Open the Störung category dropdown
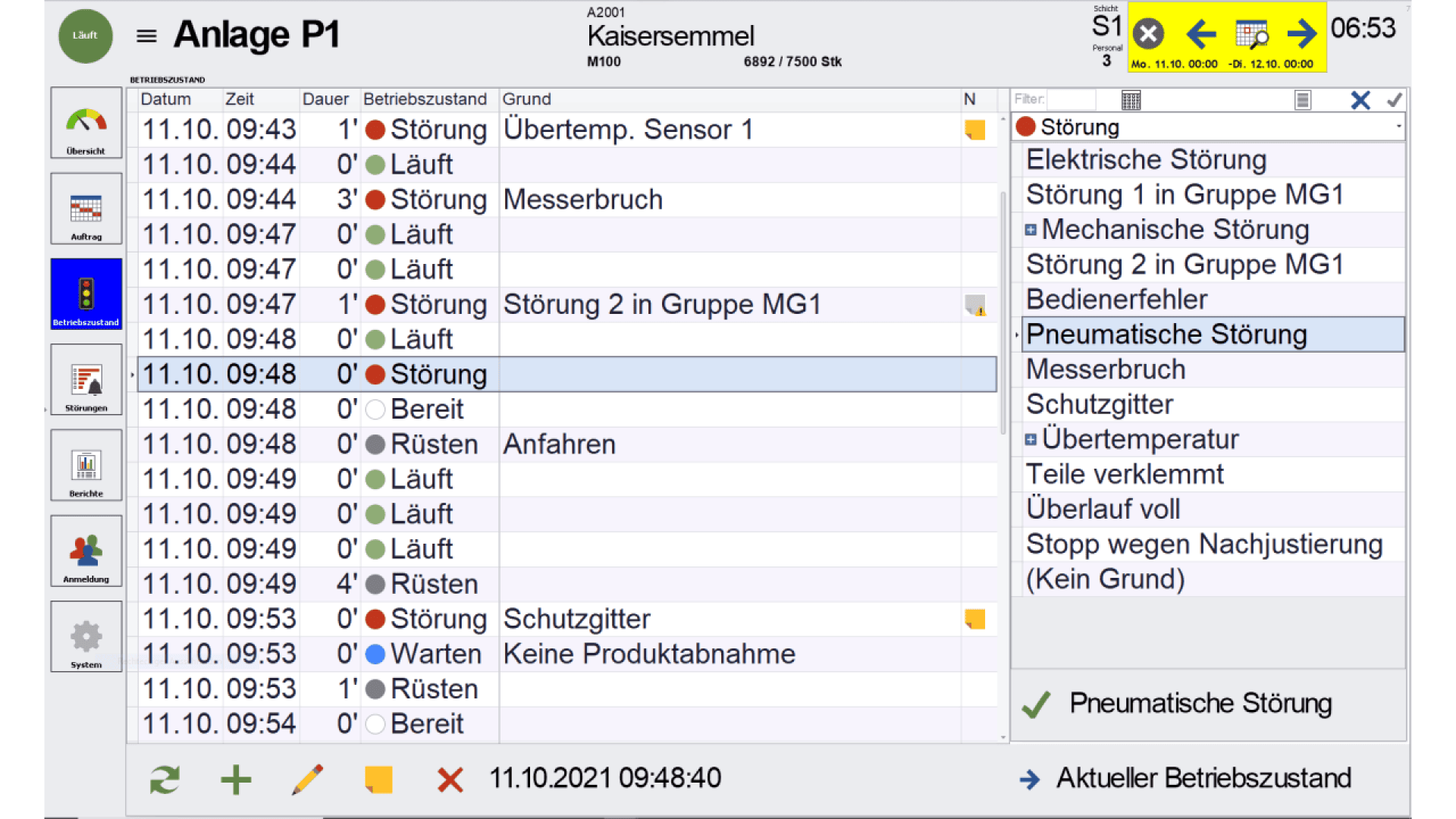Viewport: 1456px width, 819px height. click(1399, 127)
